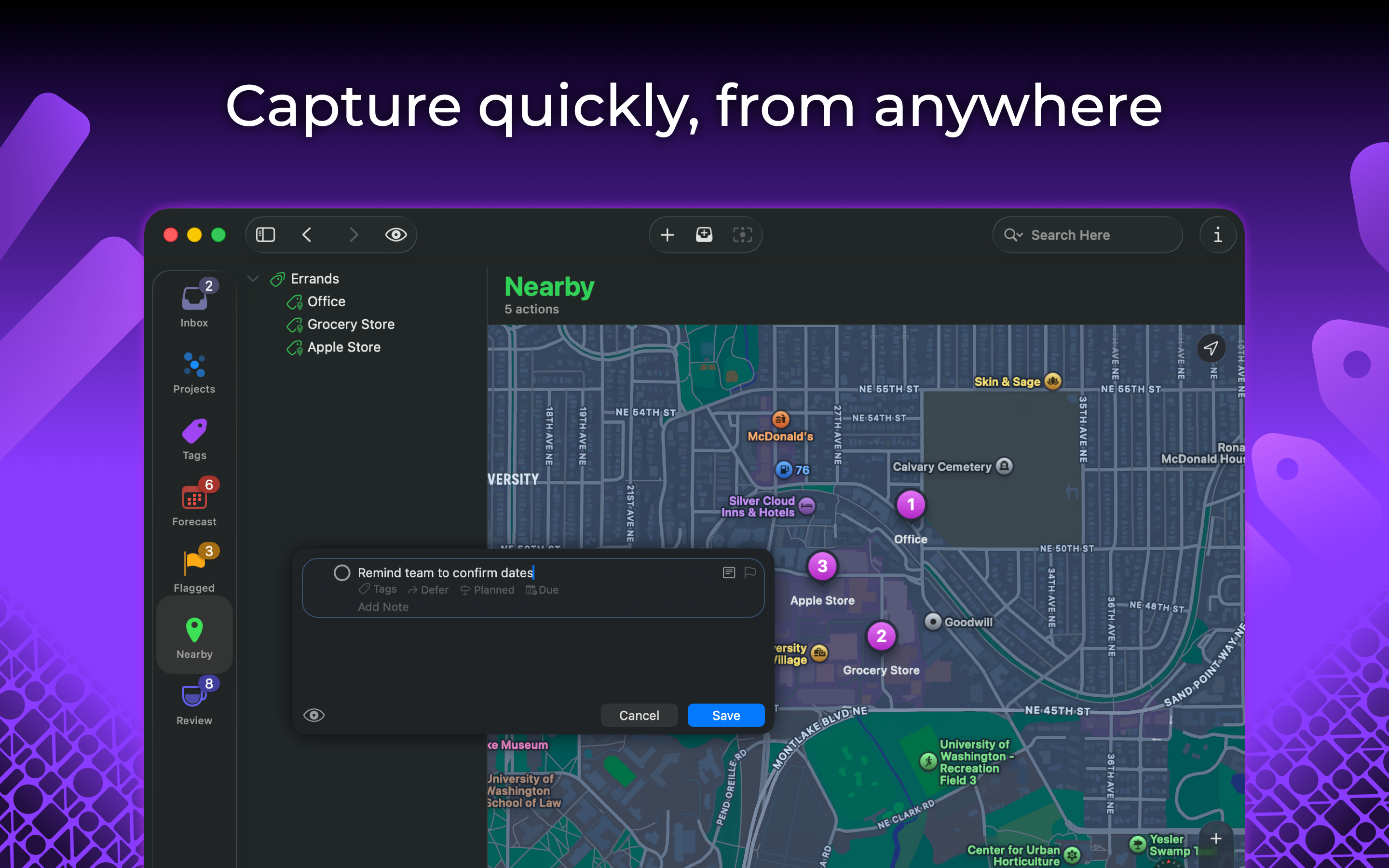Viewport: 1389px width, 868px height.
Task: Click the 76 gas station marker
Action: pos(783,470)
